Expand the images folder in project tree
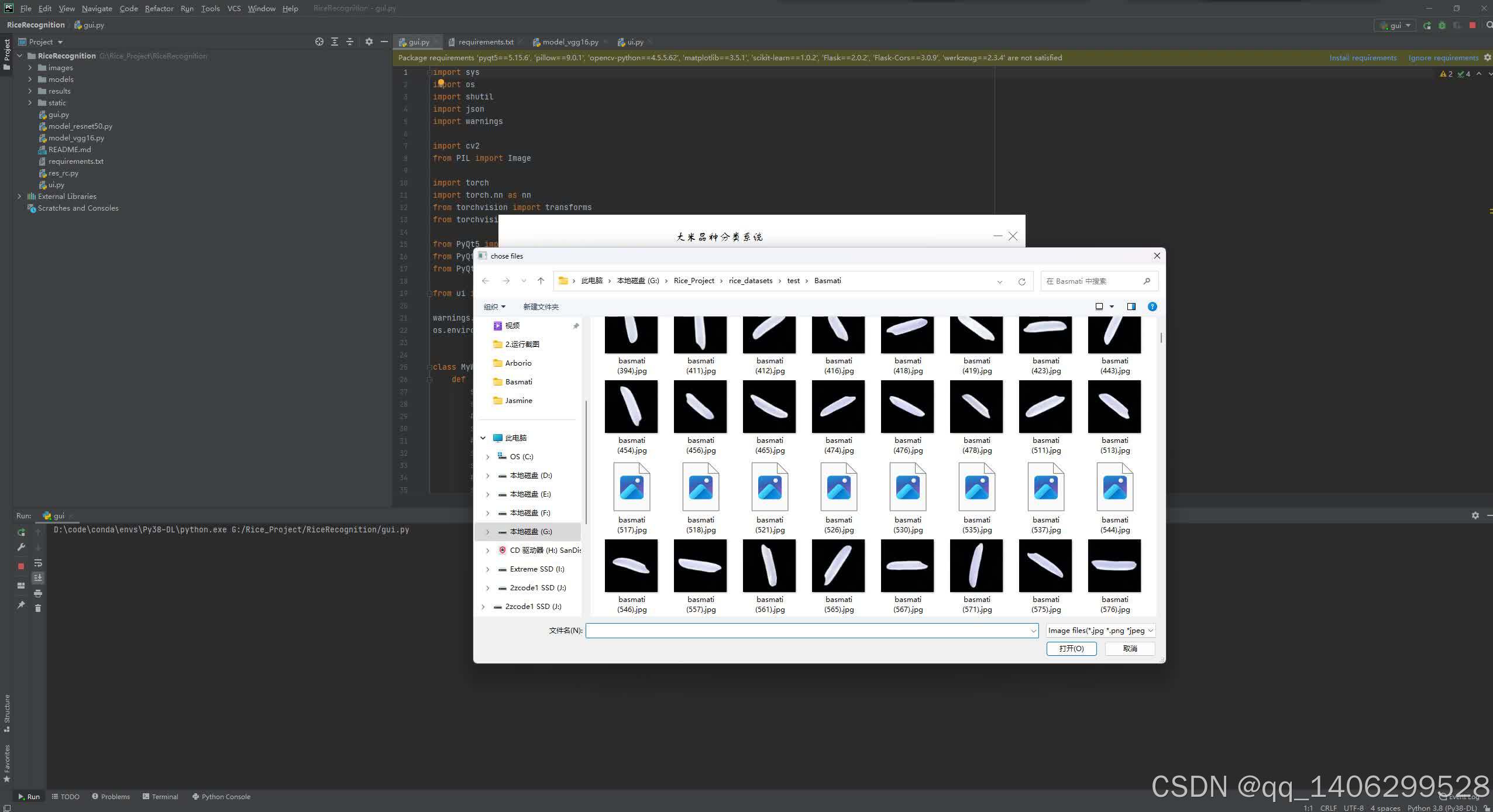The width and height of the screenshot is (1493, 812). [30, 68]
